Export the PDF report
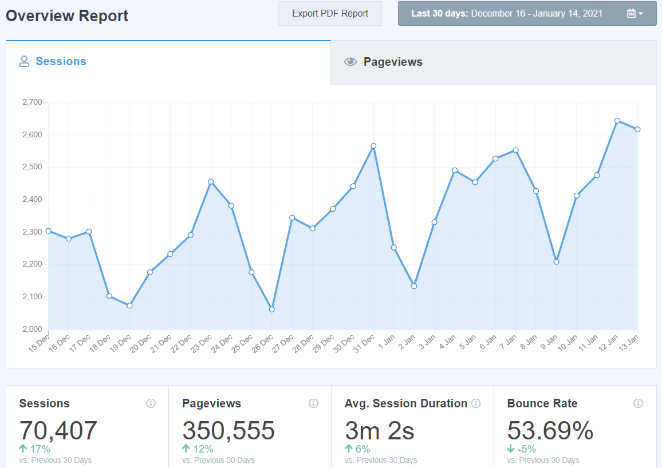Screen dimensions: 662x468 [x=330, y=14]
